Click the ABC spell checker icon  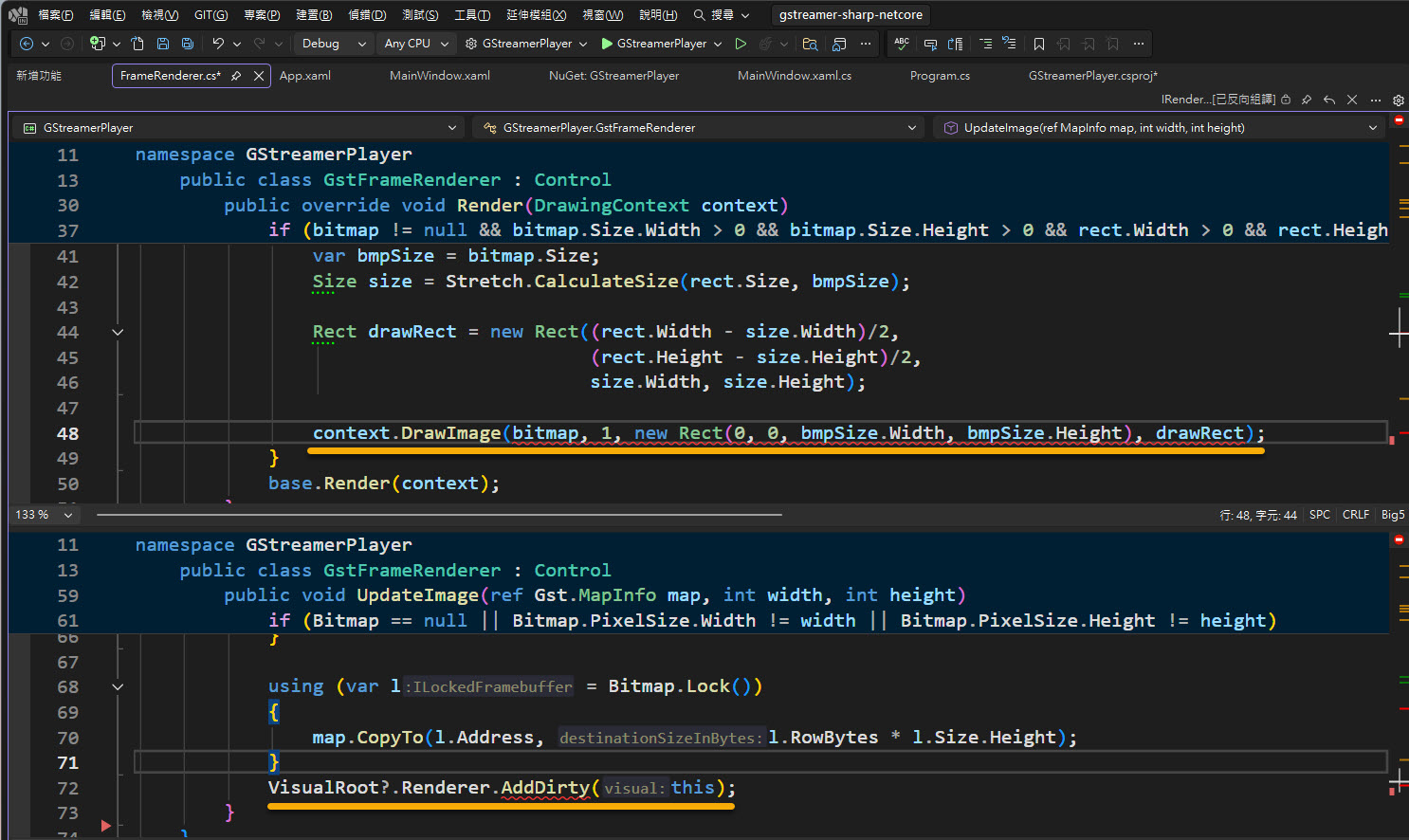point(902,44)
